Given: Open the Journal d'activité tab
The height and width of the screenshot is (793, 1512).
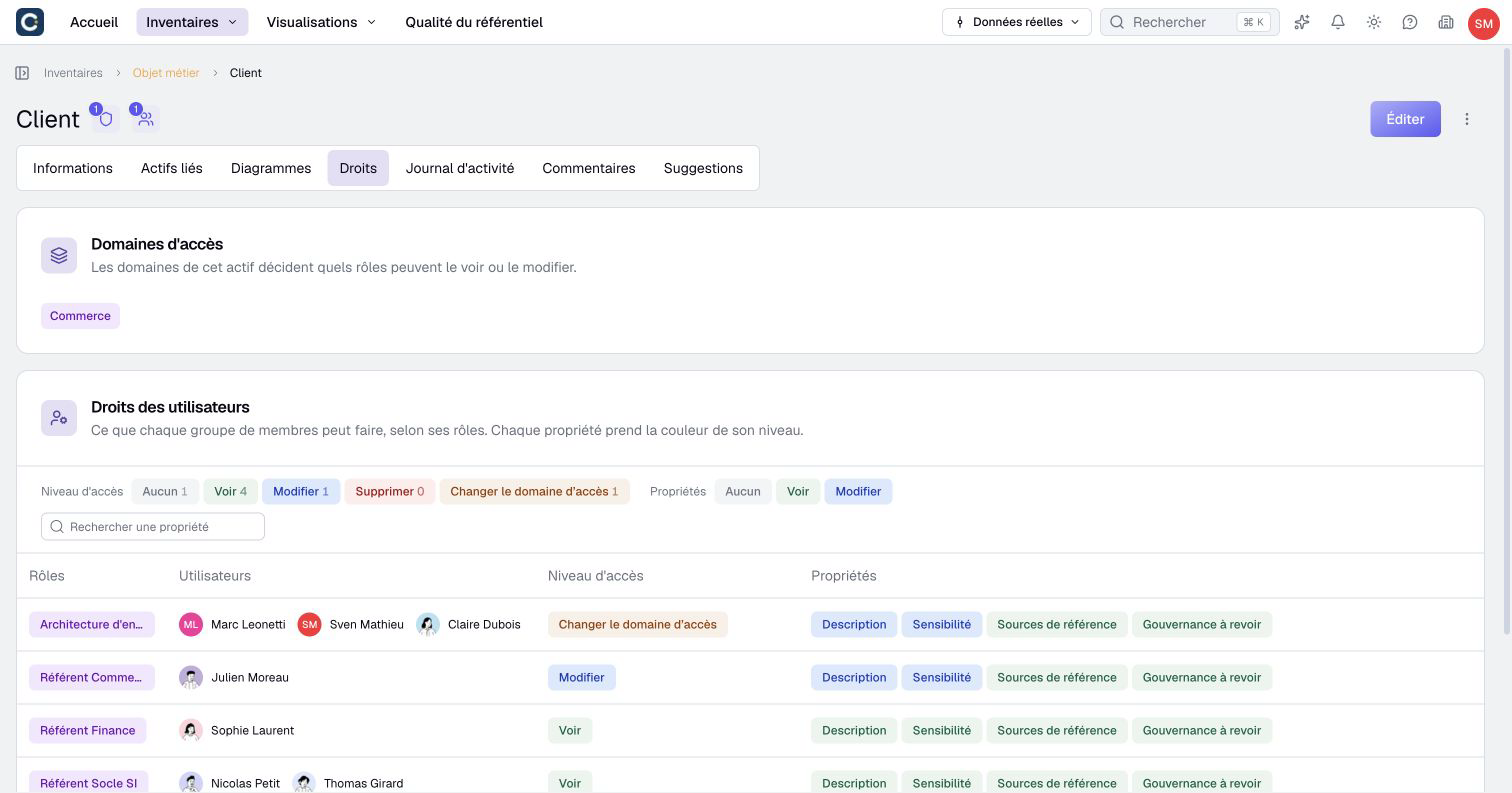Looking at the screenshot, I should 460,168.
